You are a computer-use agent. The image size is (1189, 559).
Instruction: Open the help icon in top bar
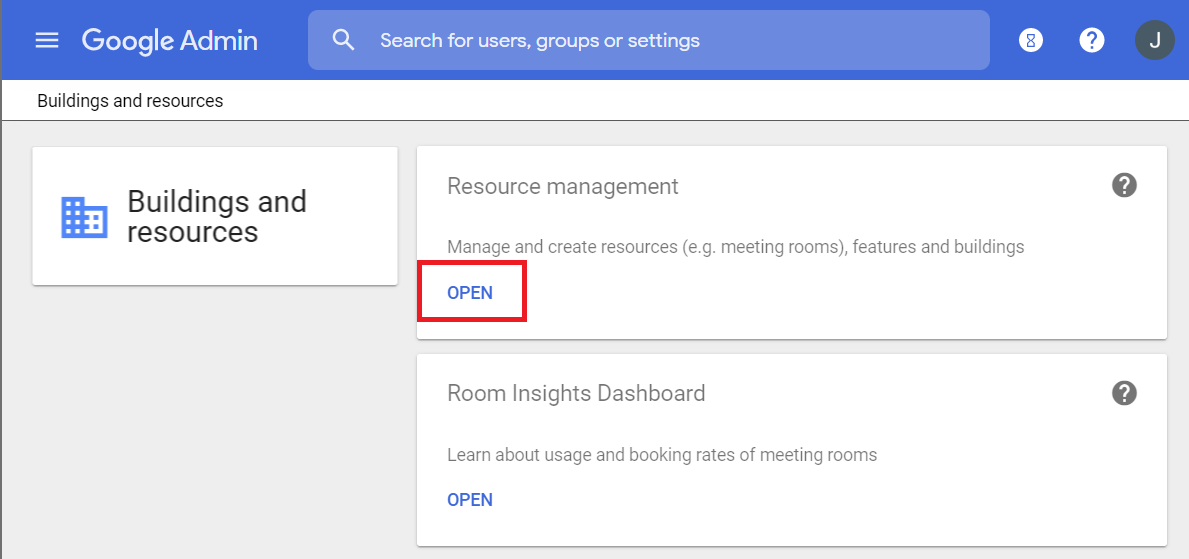pyautogui.click(x=1092, y=41)
